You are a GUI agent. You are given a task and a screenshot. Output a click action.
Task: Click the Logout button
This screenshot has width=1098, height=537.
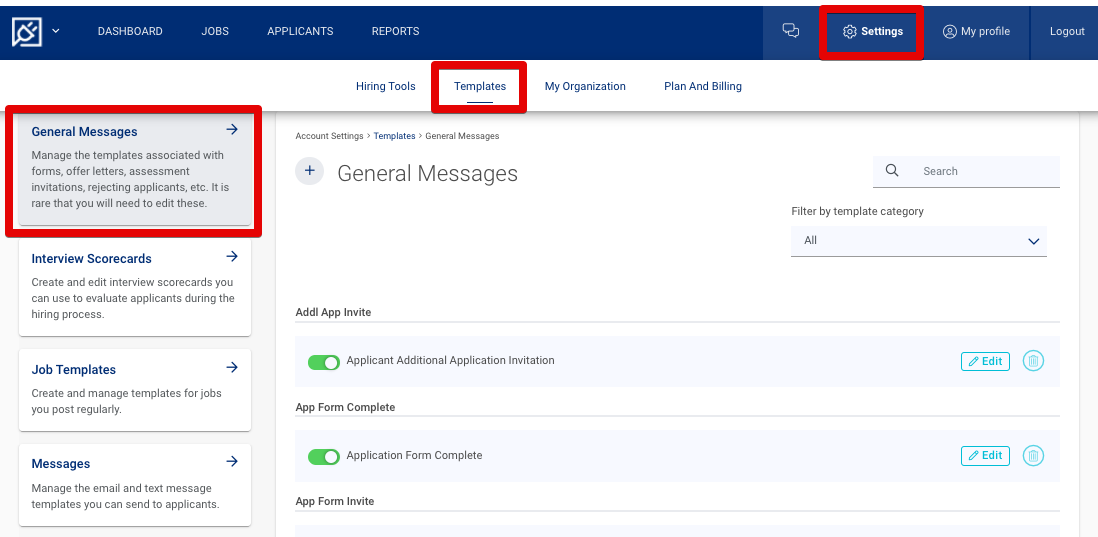click(x=1066, y=31)
